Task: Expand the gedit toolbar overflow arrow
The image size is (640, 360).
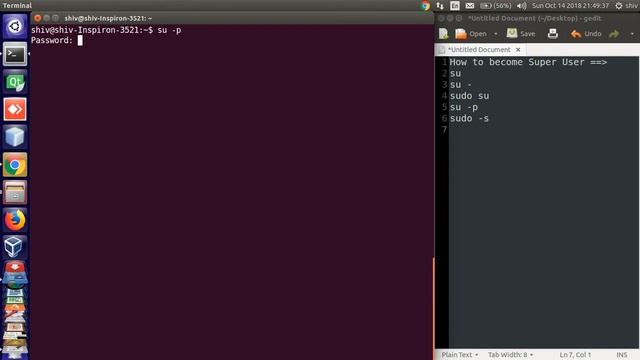Action: point(632,34)
